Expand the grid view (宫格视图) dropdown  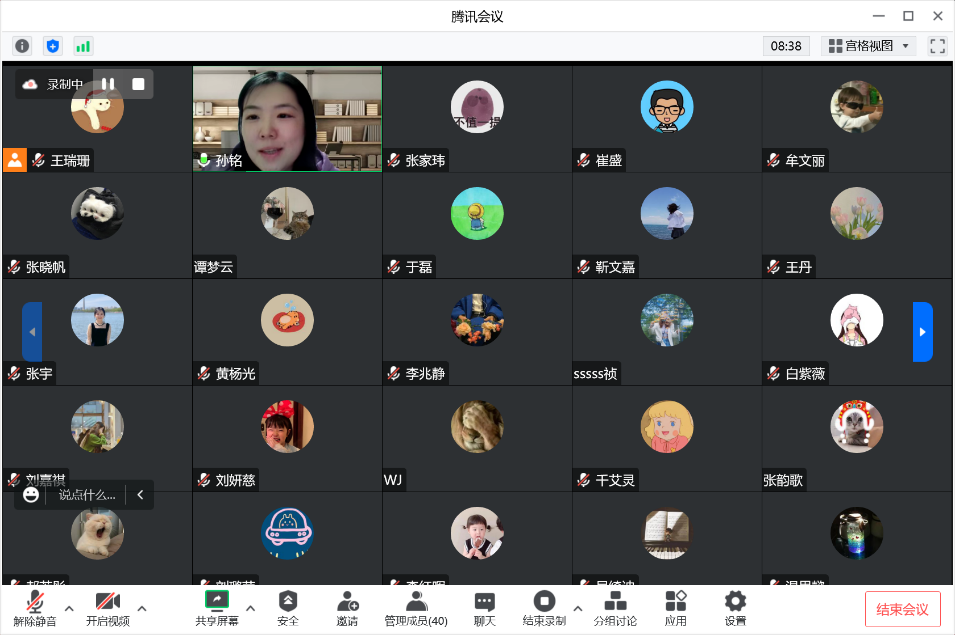[868, 46]
